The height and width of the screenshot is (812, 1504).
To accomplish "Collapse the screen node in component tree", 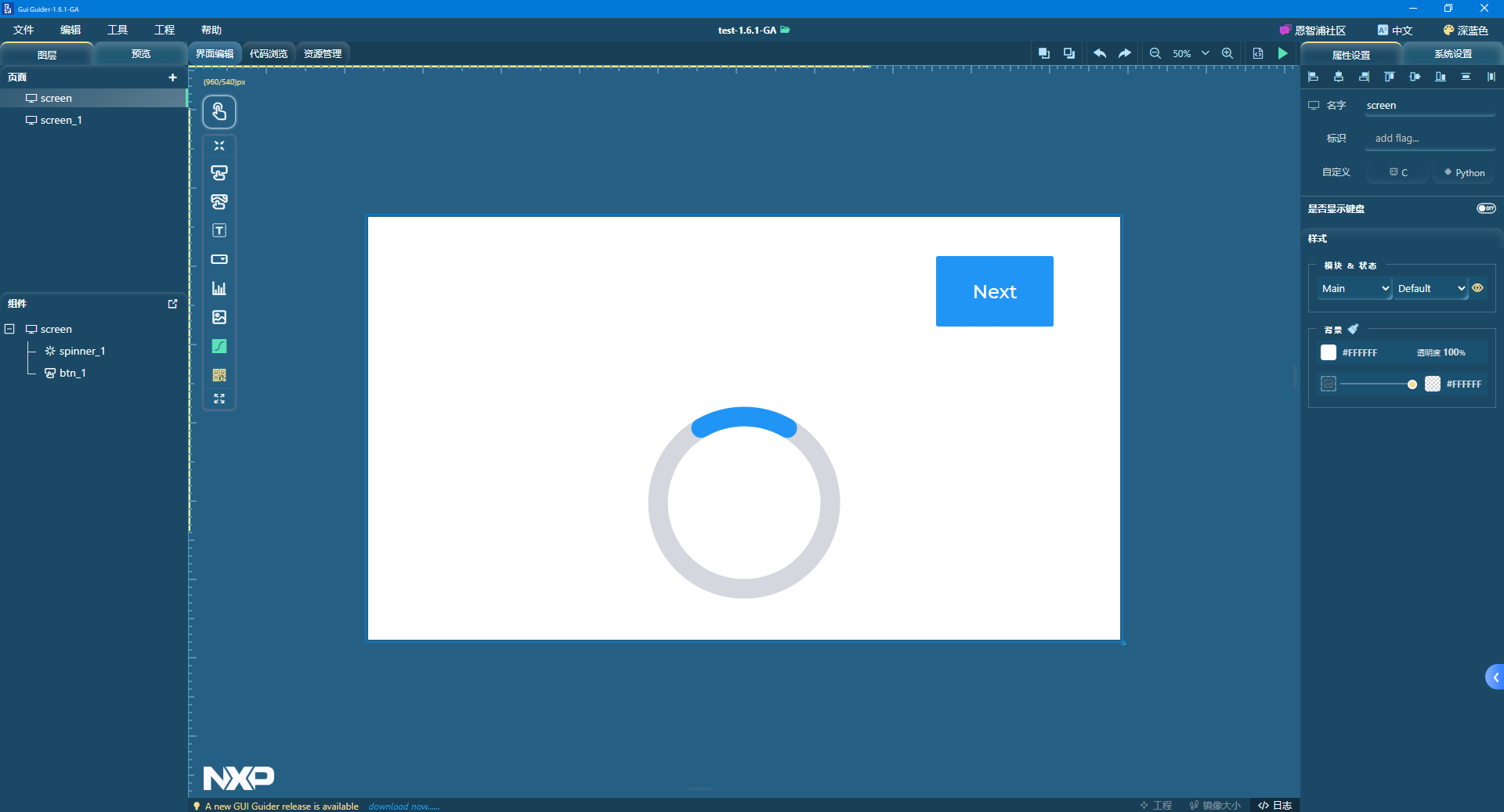I will (x=9, y=329).
